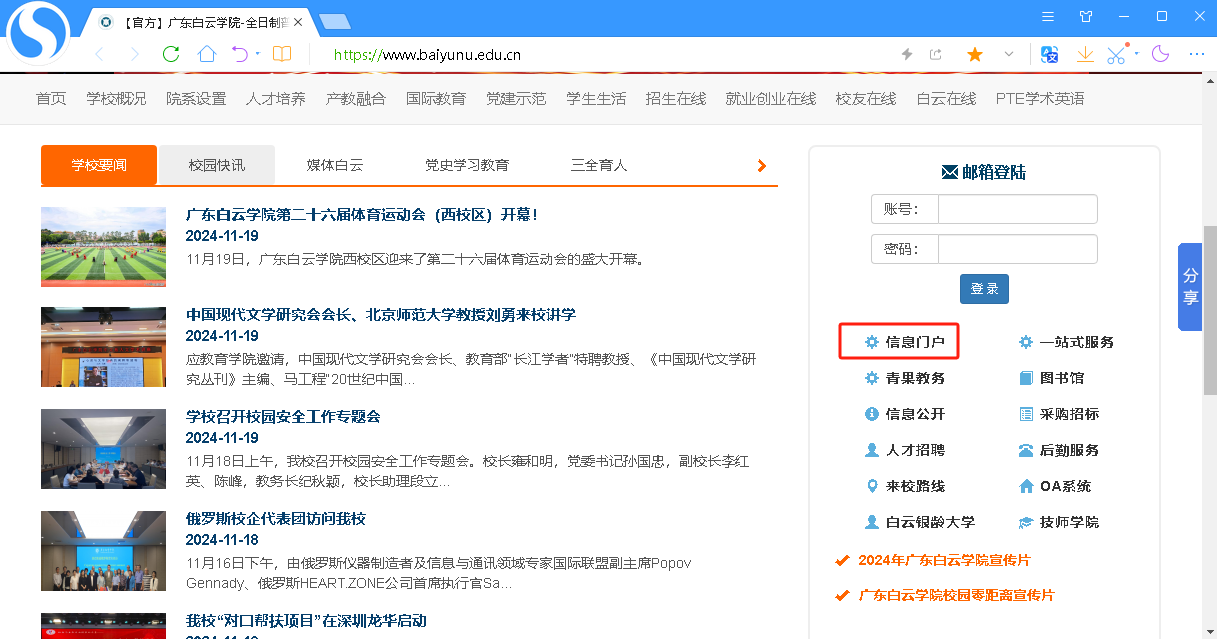Click the orange bookmark star icon
Image resolution: width=1217 pixels, height=639 pixels.
tap(974, 54)
